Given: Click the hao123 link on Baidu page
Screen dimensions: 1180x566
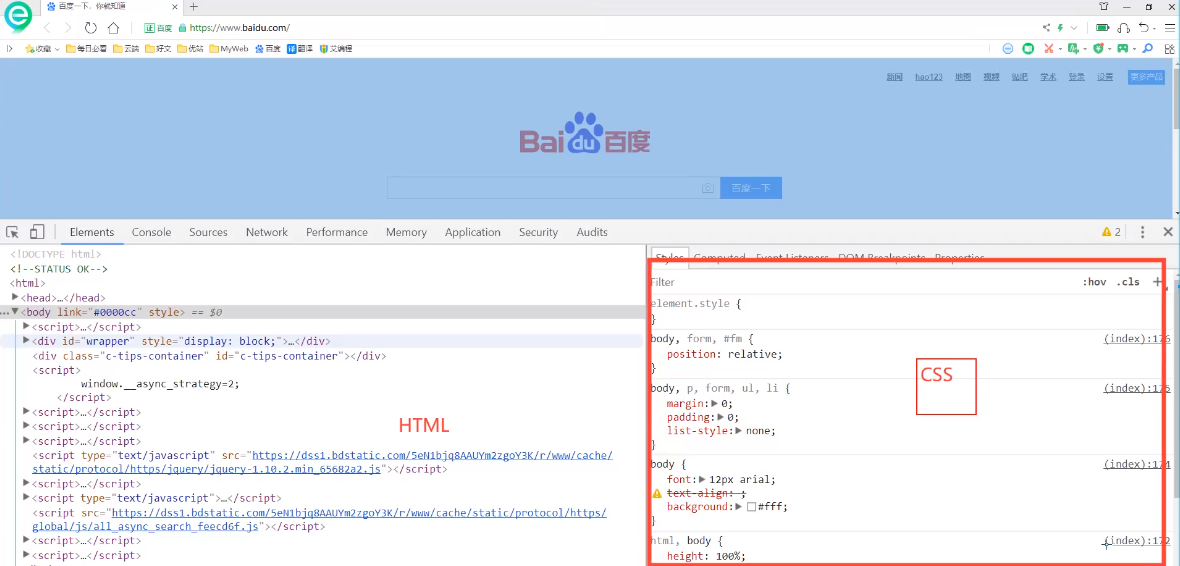Looking at the screenshot, I should click(929, 77).
